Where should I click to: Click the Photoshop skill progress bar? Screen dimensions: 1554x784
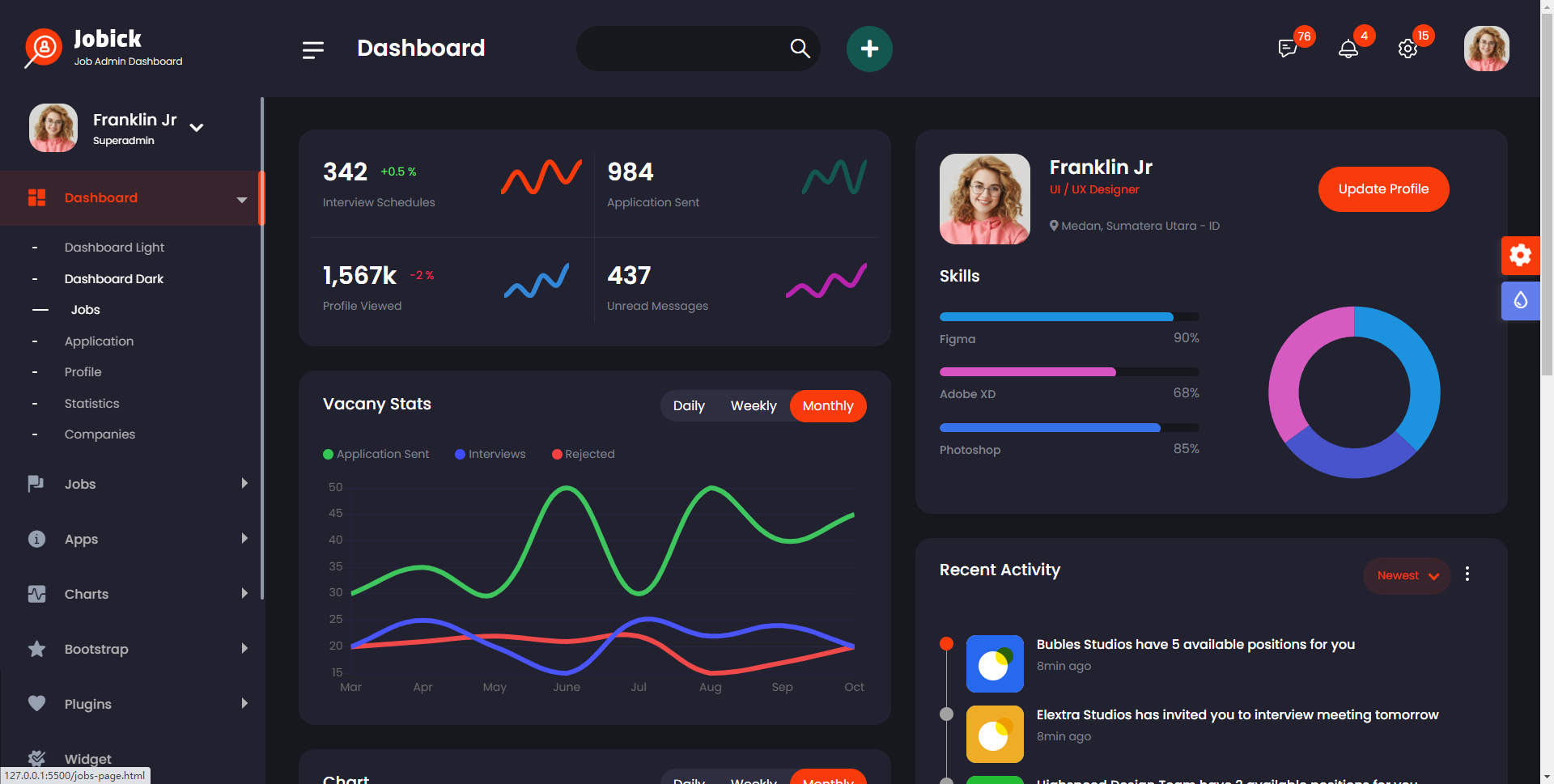[x=1069, y=428]
